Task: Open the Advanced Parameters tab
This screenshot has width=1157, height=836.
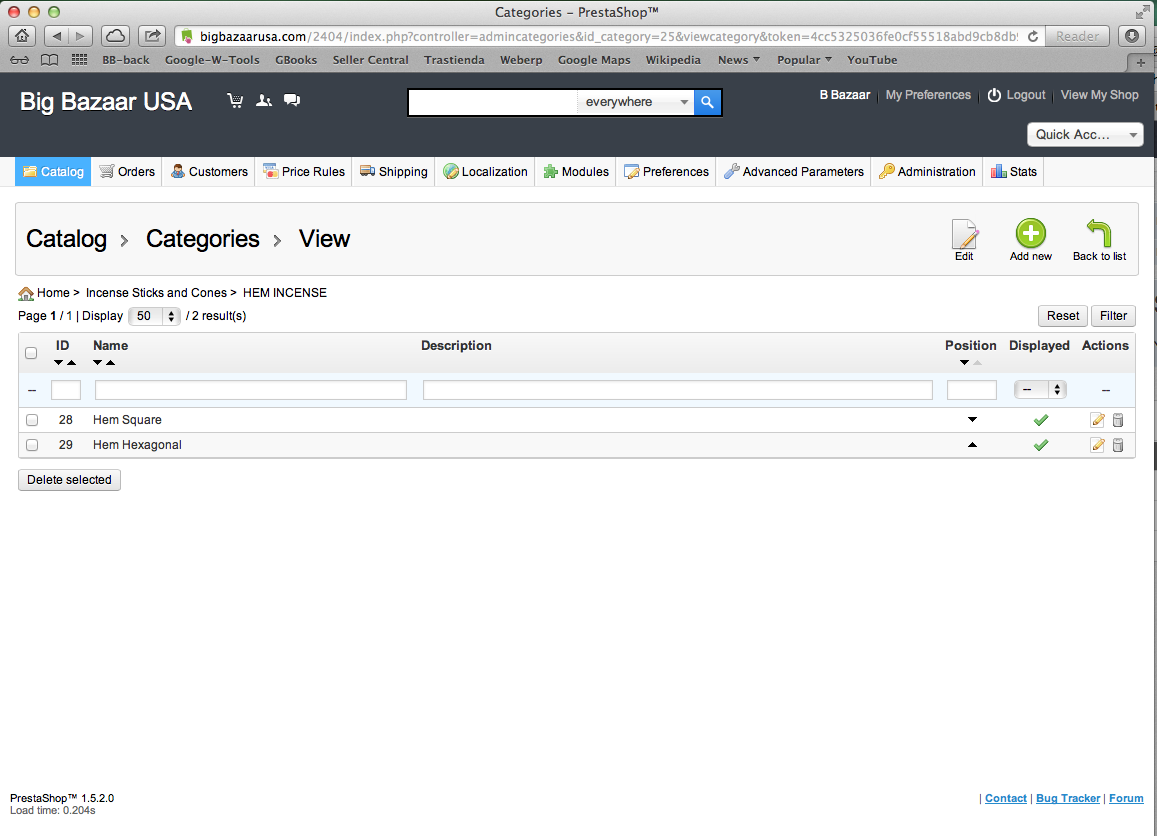Action: 793,171
